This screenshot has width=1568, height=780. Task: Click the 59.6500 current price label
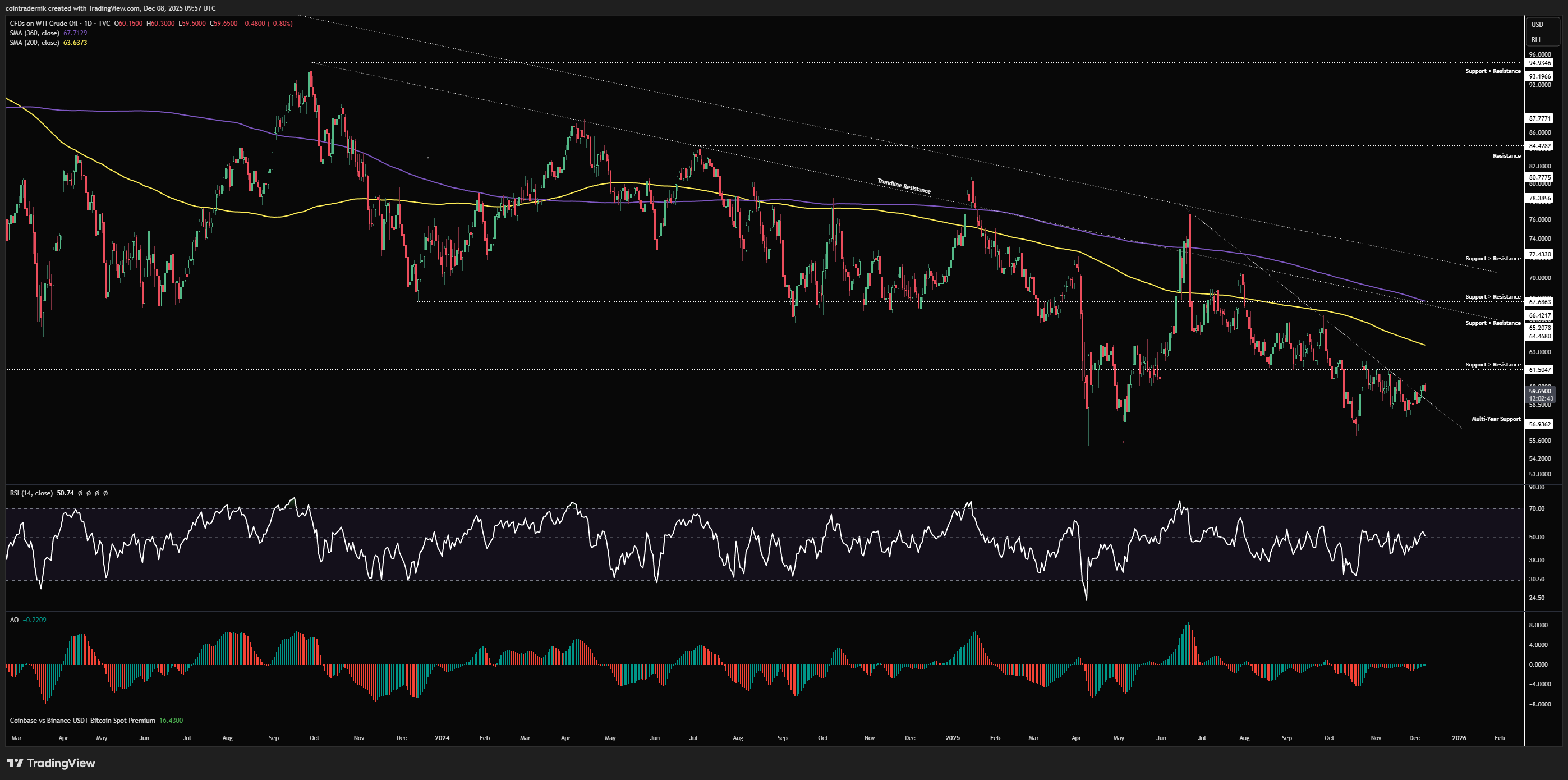point(1540,391)
